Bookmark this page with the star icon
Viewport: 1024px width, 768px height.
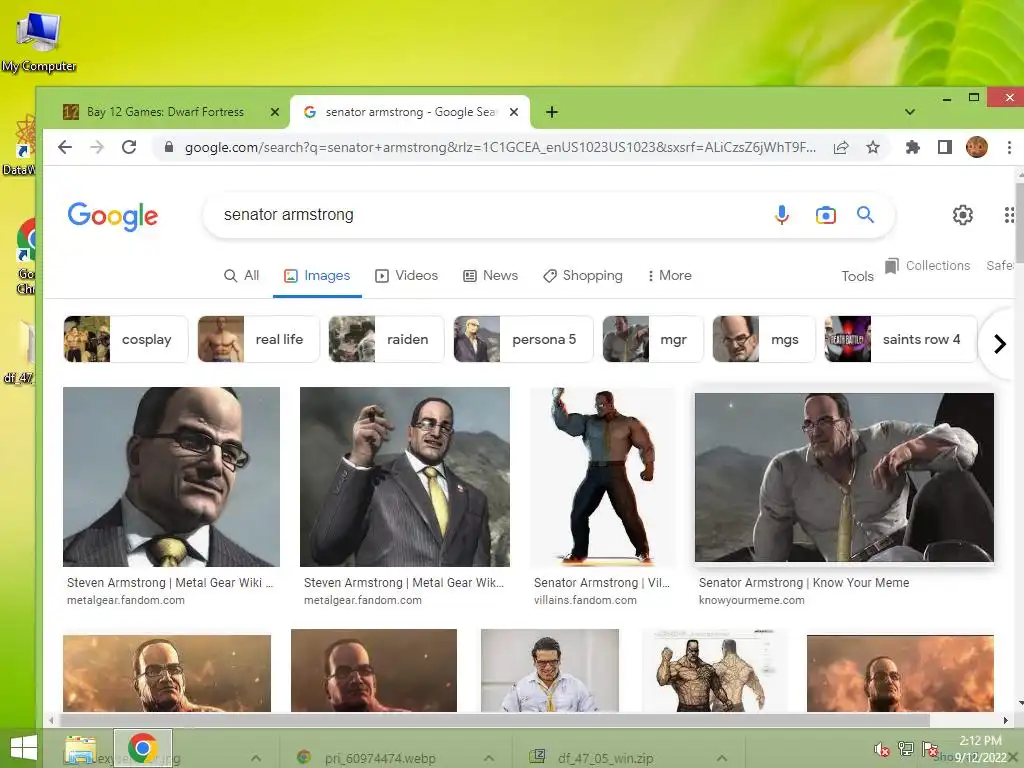(x=872, y=147)
